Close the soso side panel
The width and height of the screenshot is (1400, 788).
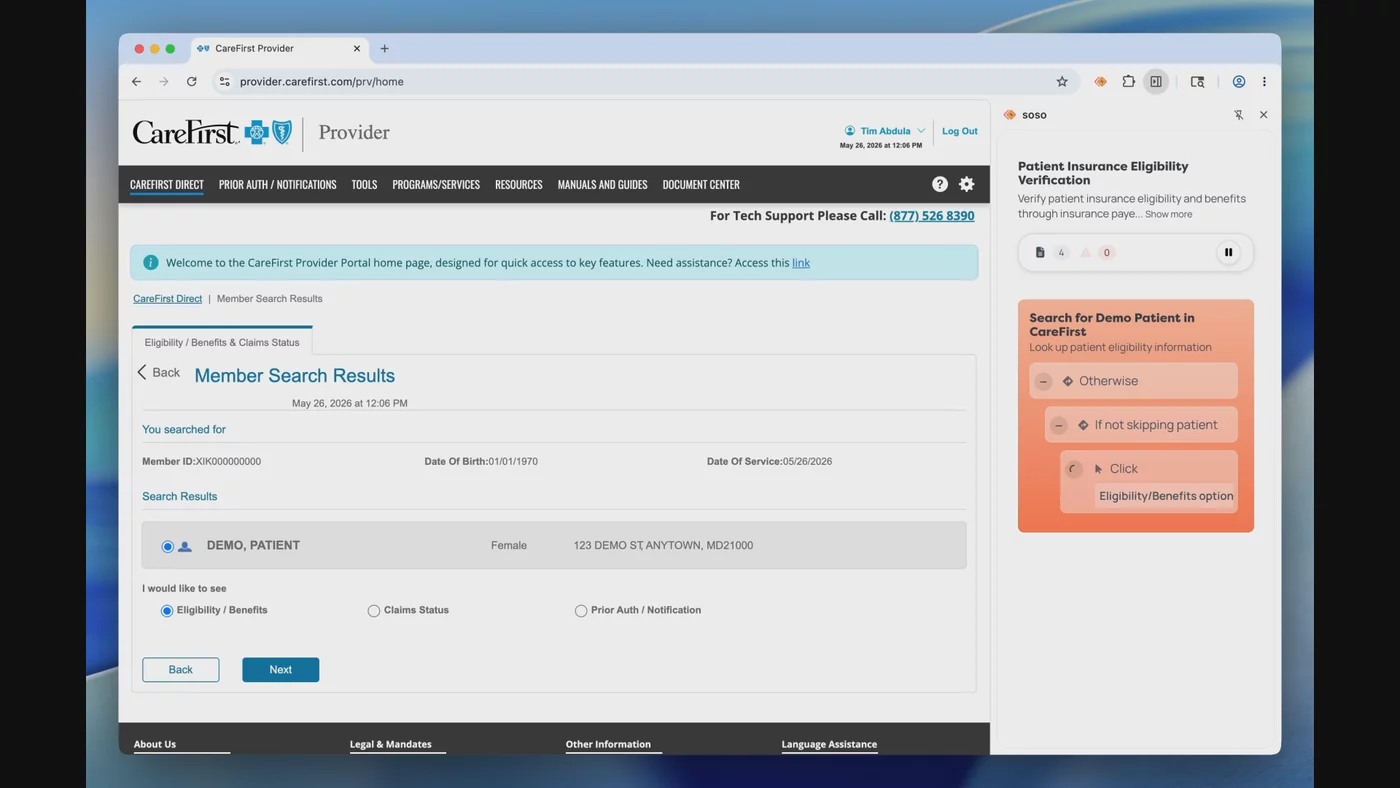click(1264, 115)
